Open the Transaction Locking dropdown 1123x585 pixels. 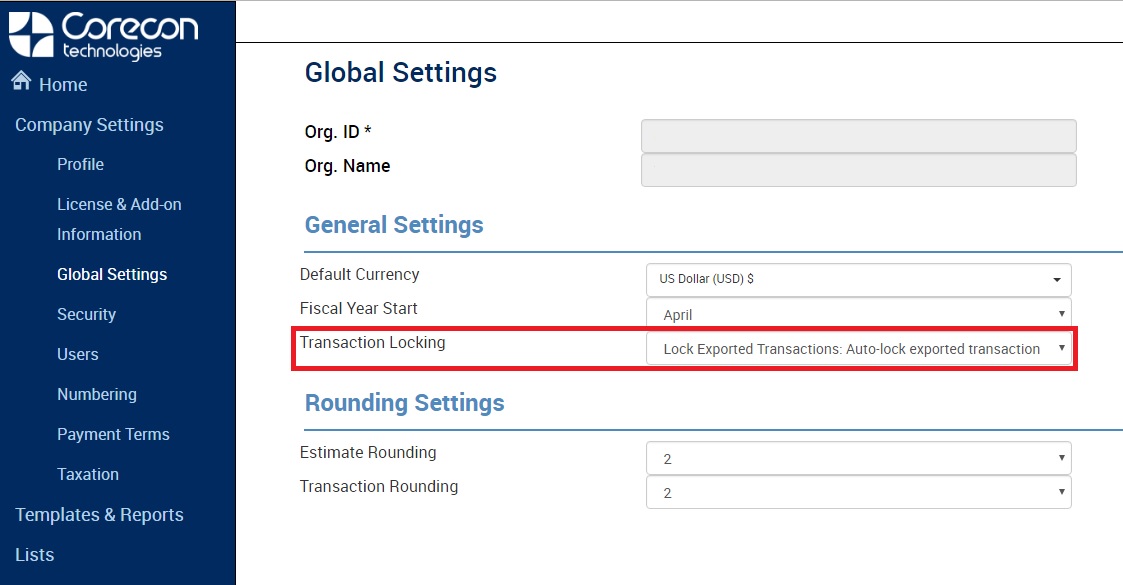click(x=859, y=349)
